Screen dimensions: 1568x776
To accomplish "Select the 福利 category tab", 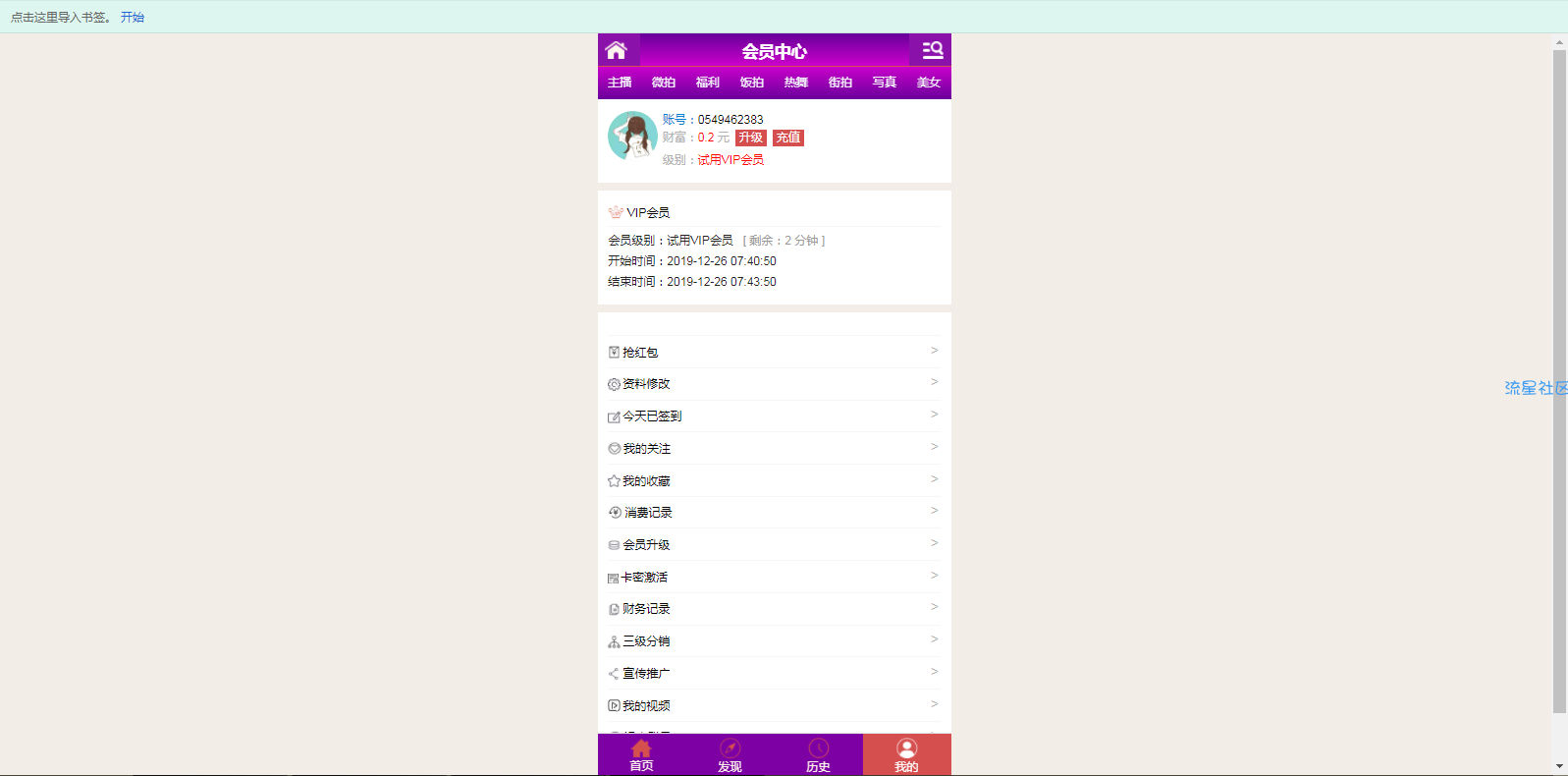I will tap(708, 83).
